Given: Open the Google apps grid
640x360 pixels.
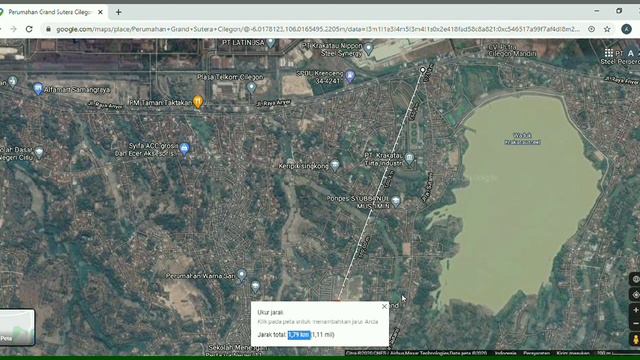Looking at the screenshot, I should point(609,53).
